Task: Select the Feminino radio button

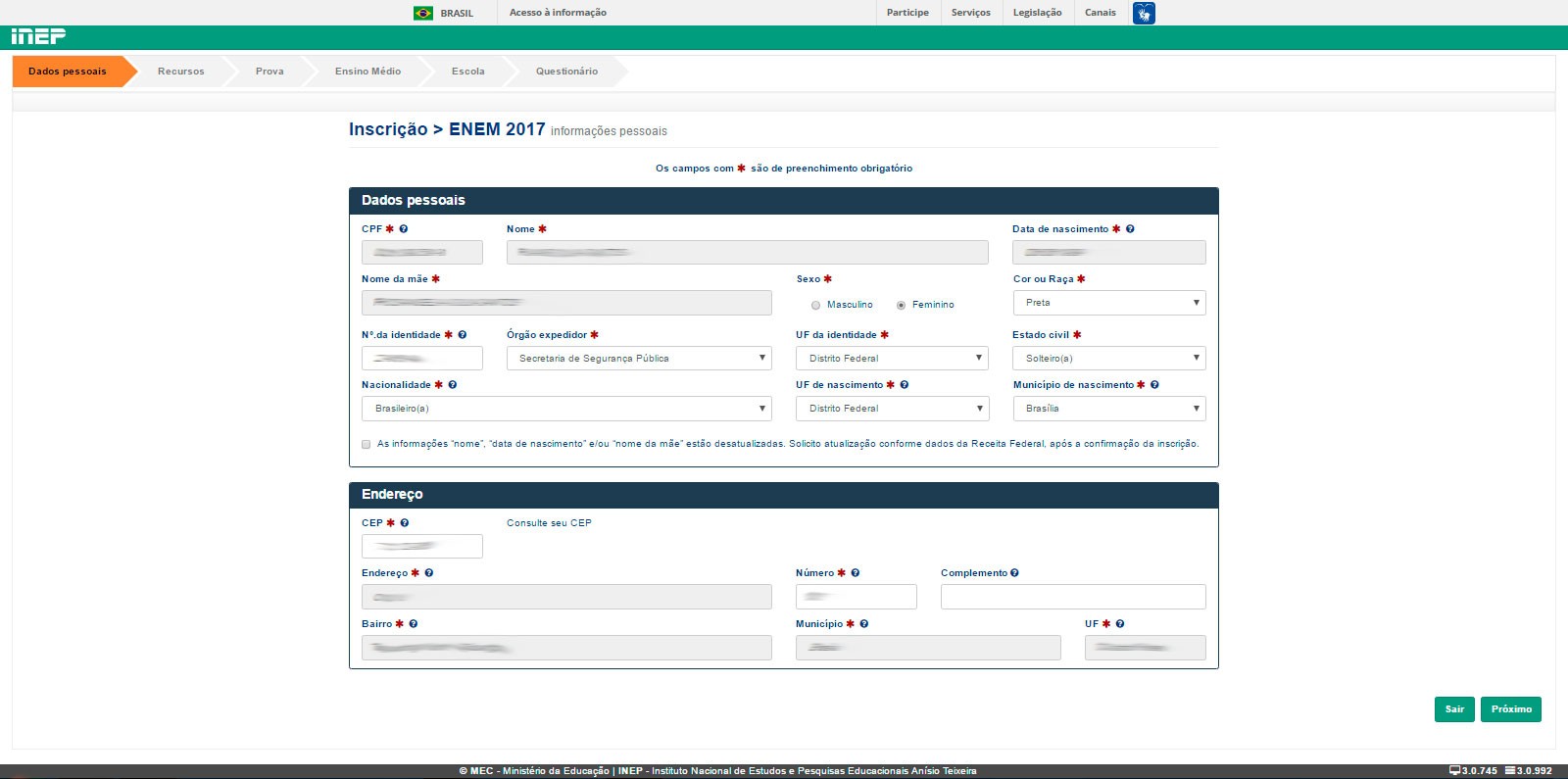Action: [x=901, y=306]
